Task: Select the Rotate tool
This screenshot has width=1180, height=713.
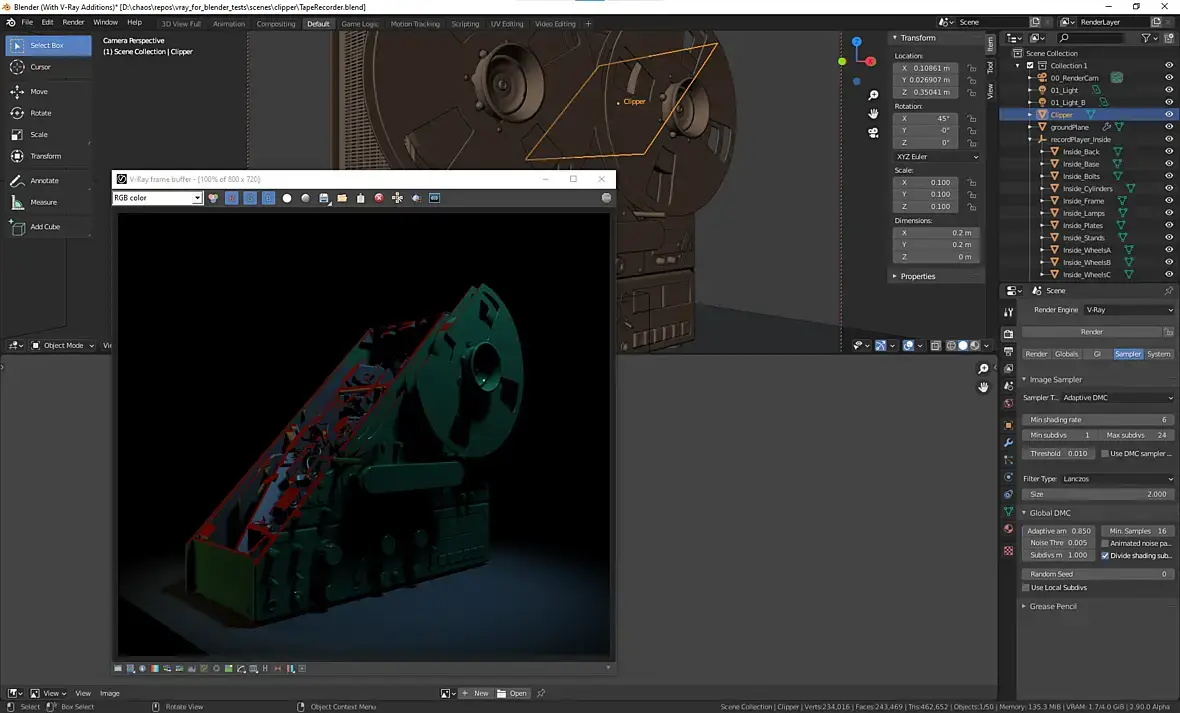Action: 40,112
